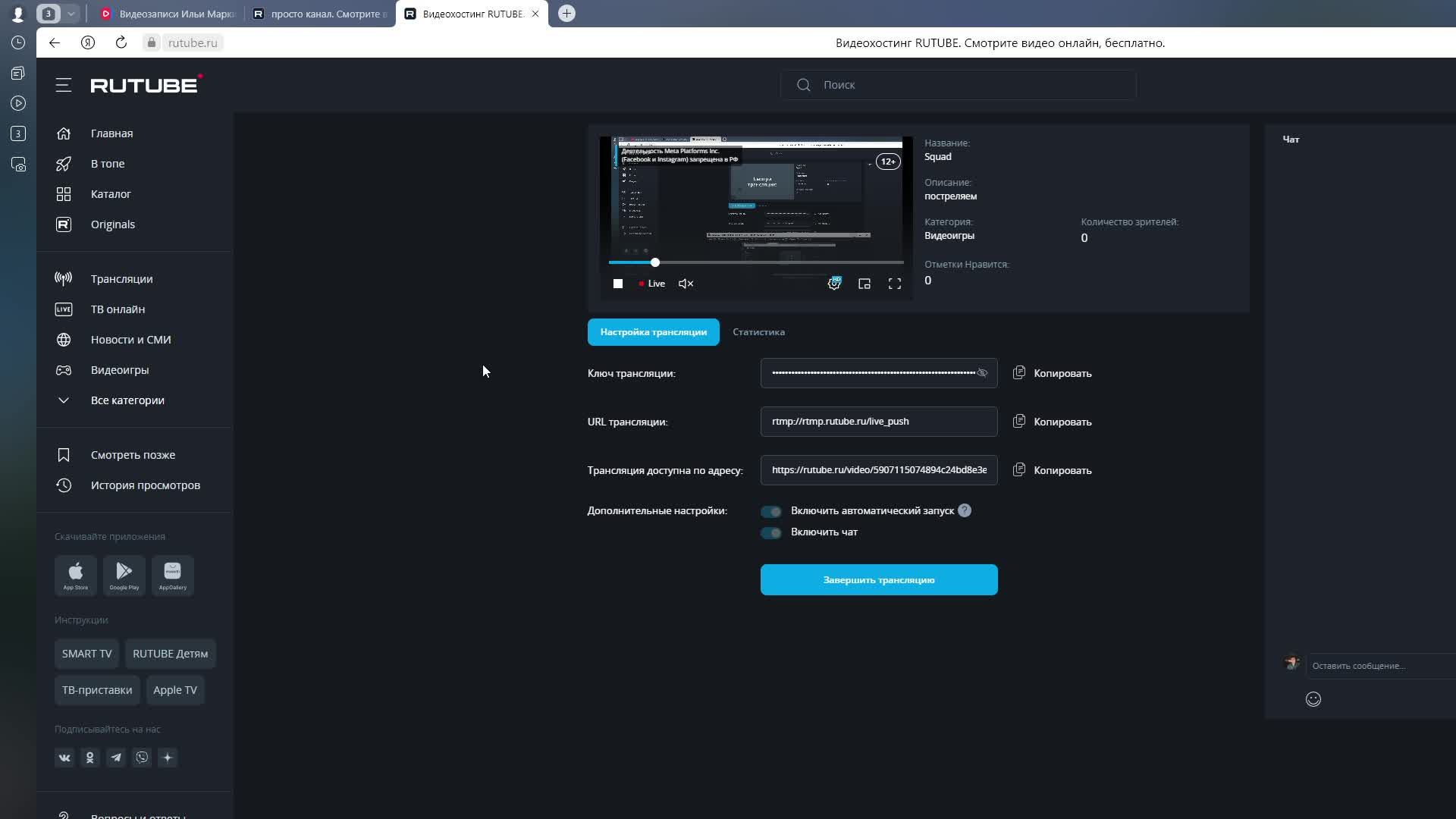
Task: Switch to the Статистика tab
Action: click(758, 332)
